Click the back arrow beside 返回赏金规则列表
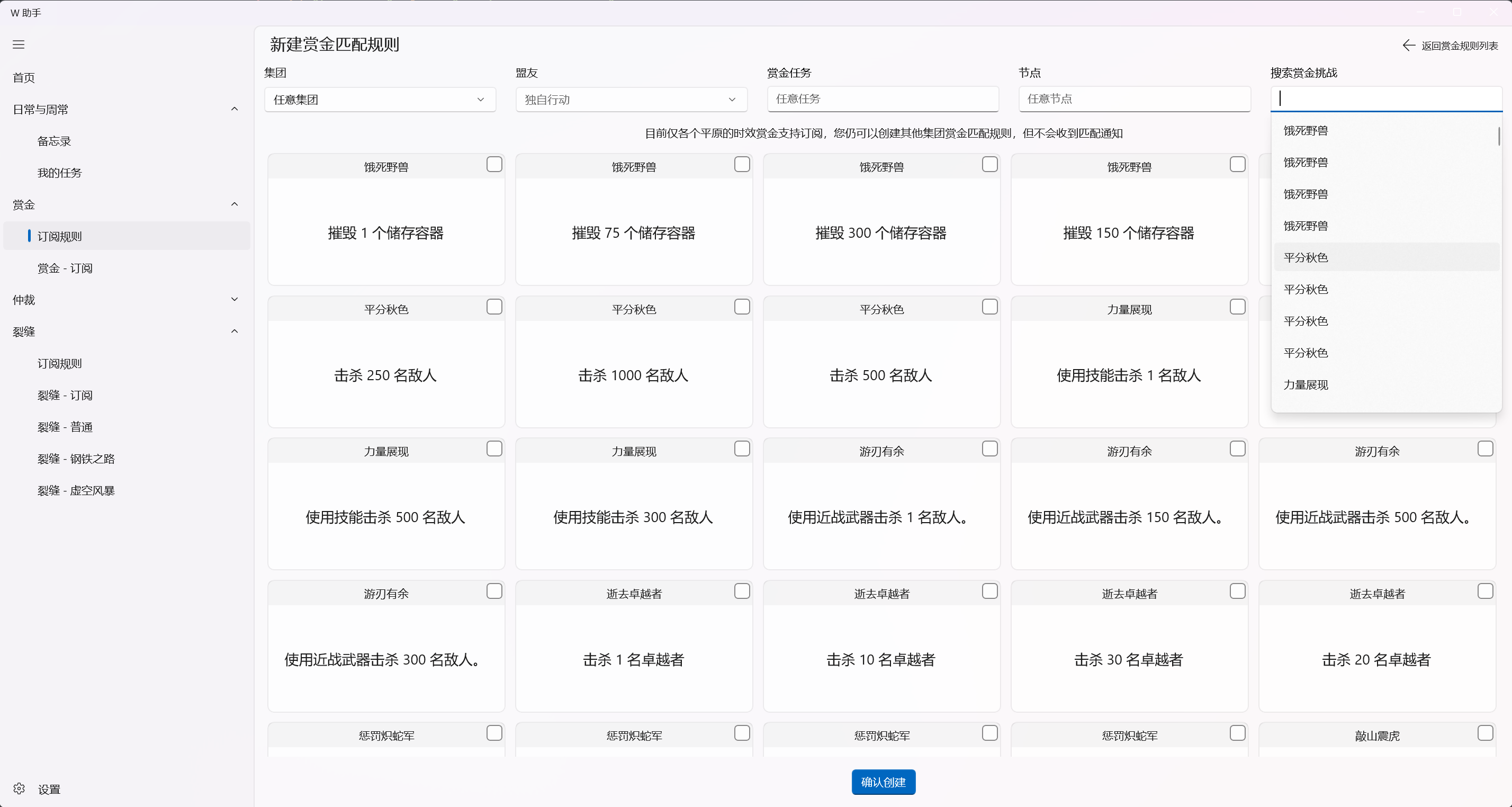1512x807 pixels. [1408, 45]
